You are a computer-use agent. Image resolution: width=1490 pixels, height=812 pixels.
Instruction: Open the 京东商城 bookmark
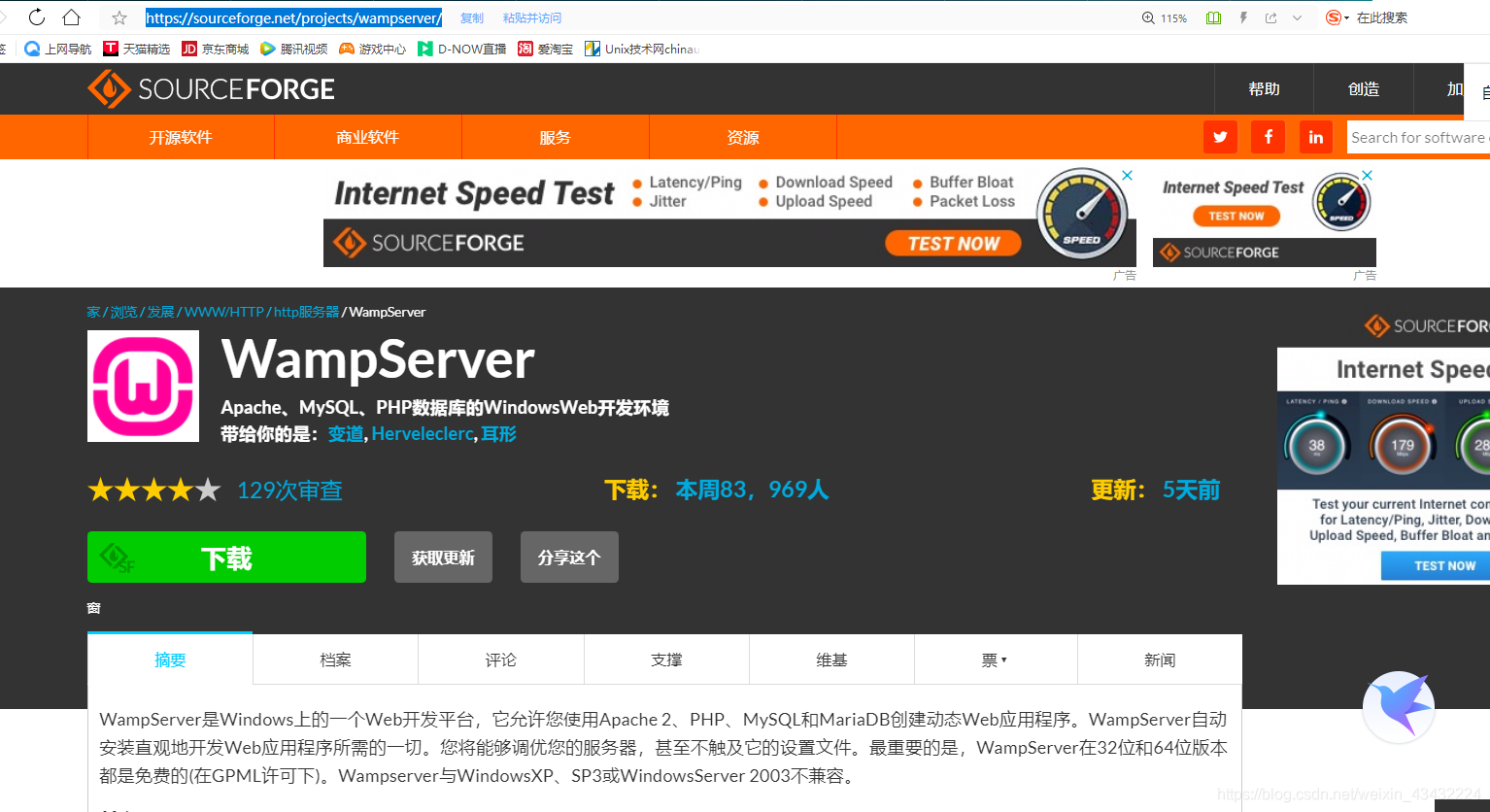216,49
